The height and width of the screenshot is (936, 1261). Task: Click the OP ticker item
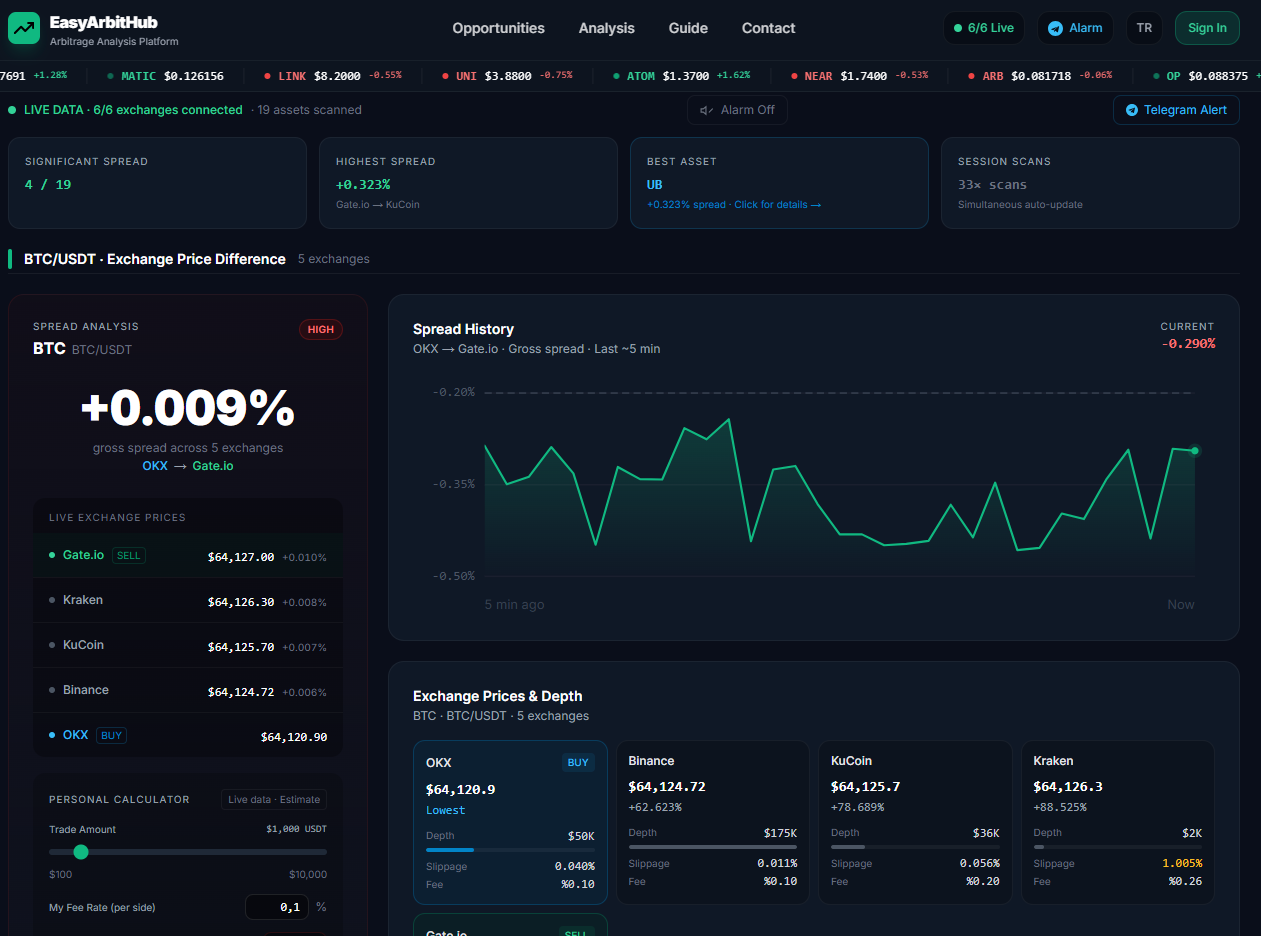1206,76
